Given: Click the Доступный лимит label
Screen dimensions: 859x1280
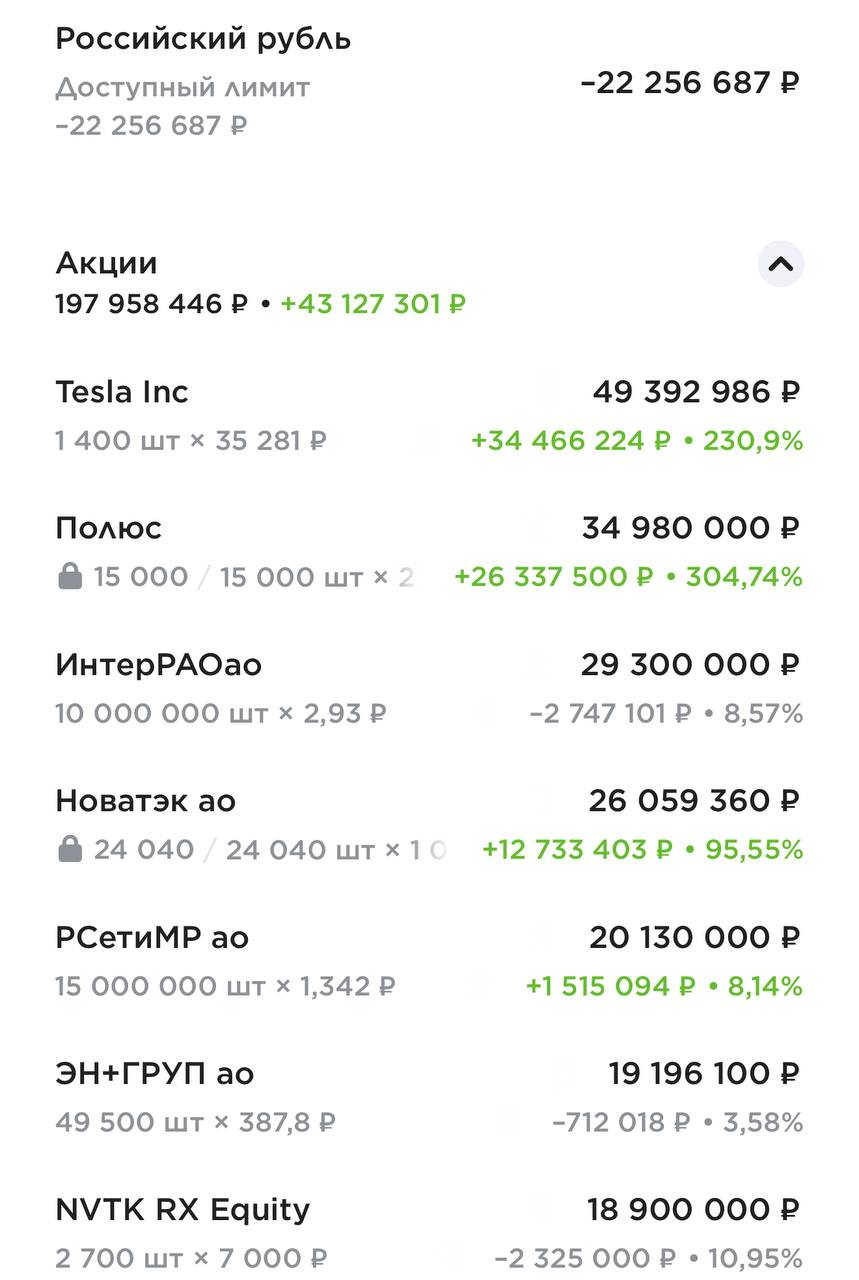Looking at the screenshot, I should click(x=182, y=88).
